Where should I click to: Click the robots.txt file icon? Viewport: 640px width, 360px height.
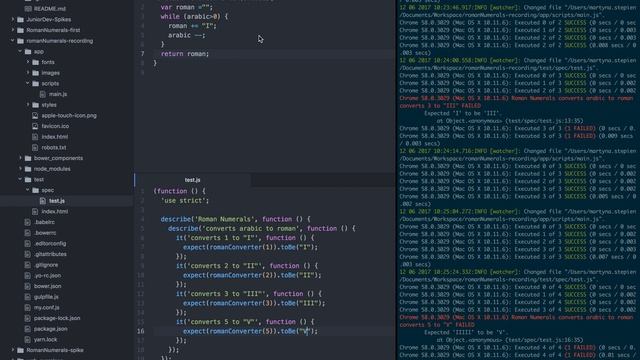[35, 147]
